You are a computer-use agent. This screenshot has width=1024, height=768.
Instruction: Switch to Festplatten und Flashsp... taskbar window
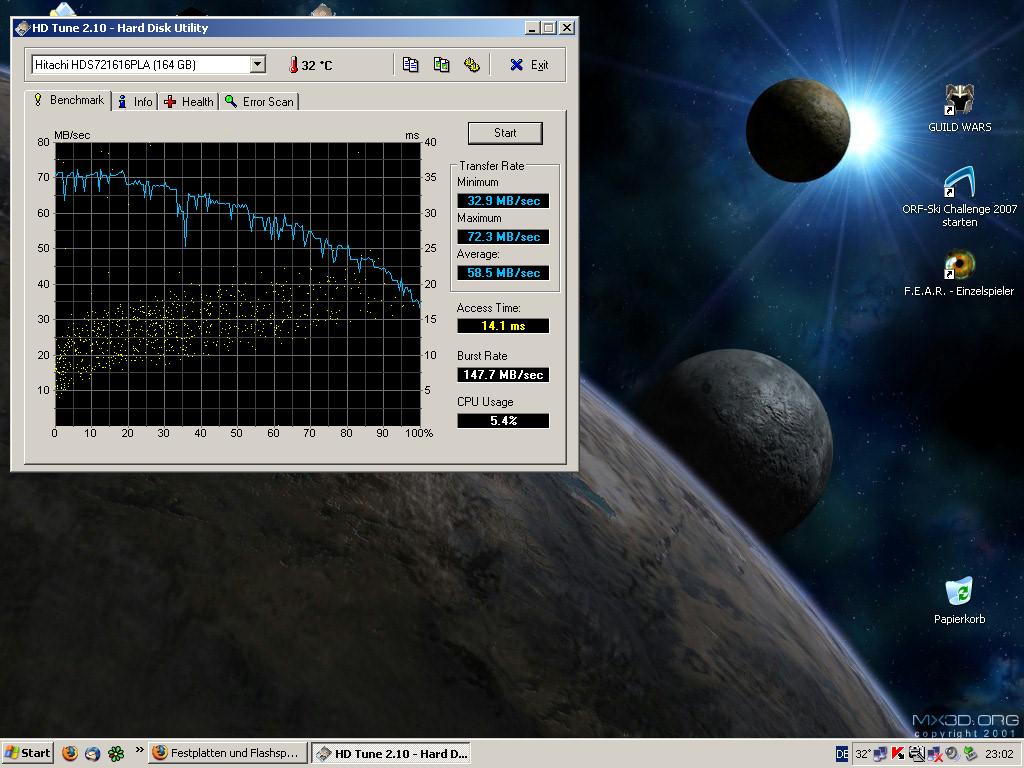pos(227,753)
